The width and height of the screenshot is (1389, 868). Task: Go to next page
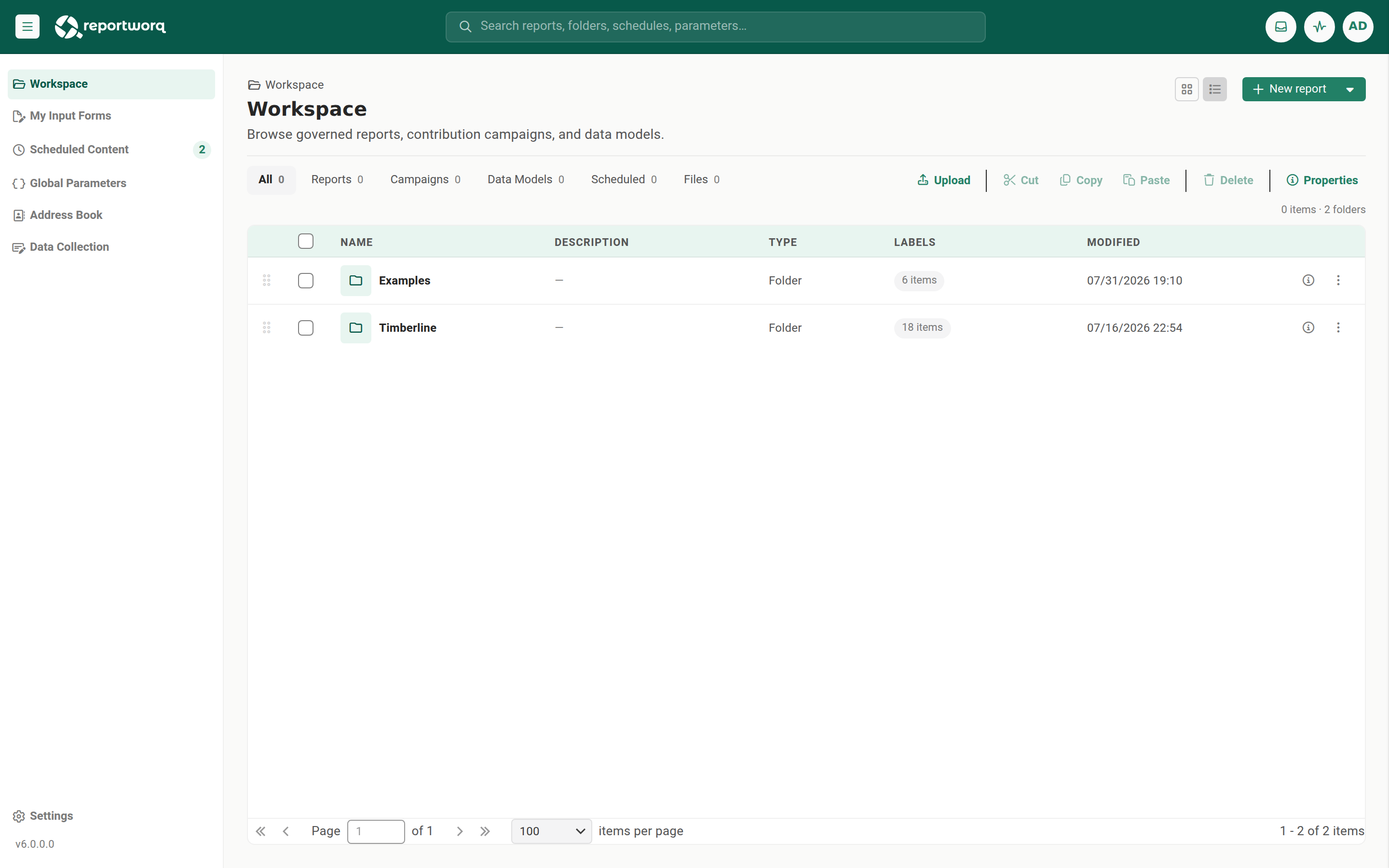[x=459, y=831]
